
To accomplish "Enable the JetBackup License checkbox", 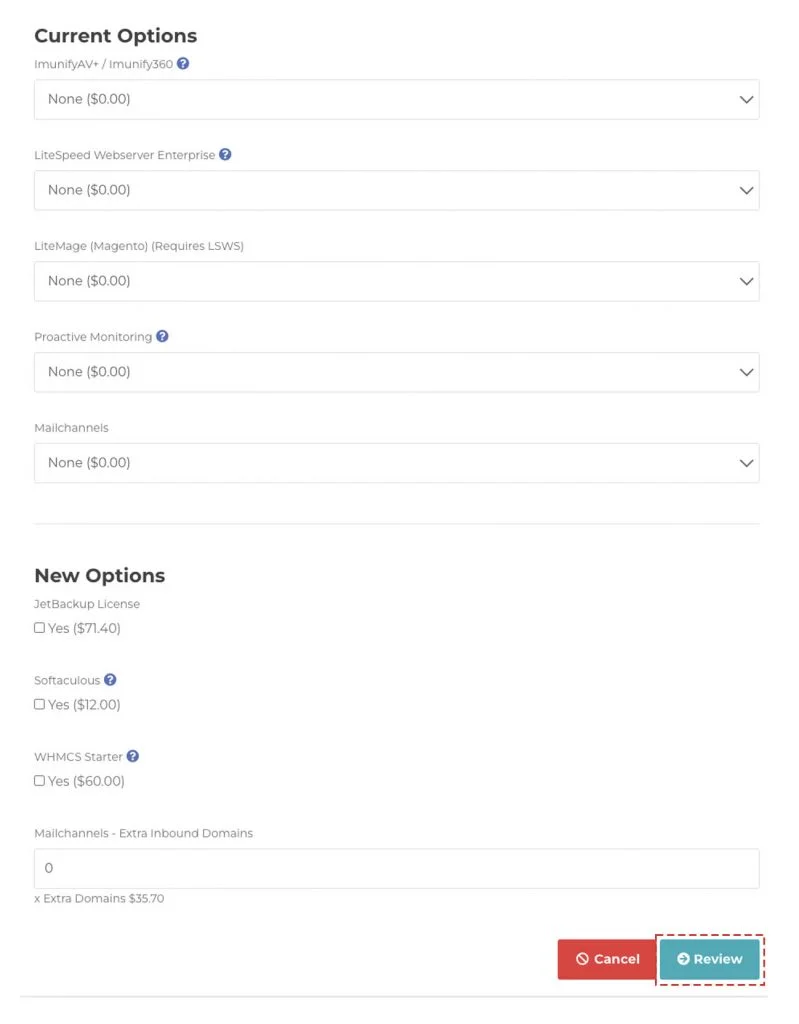I will click(39, 628).
